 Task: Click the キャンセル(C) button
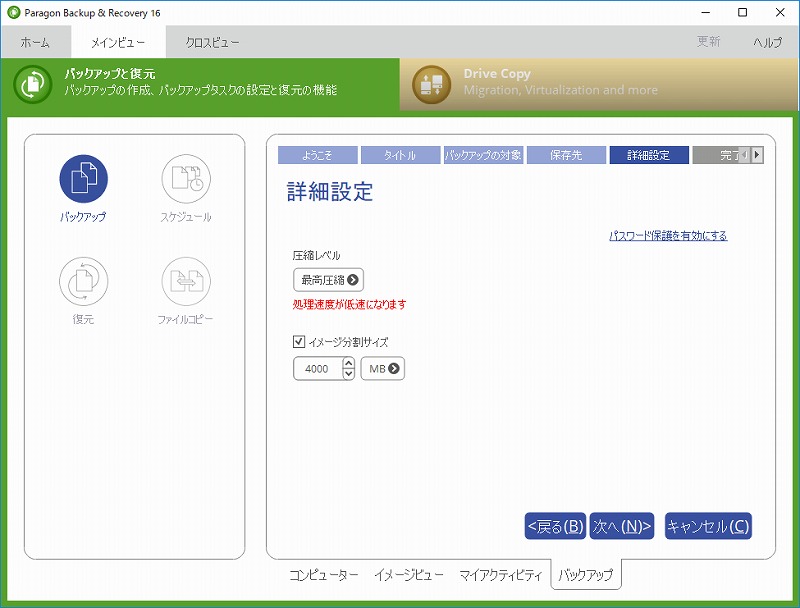pos(708,526)
